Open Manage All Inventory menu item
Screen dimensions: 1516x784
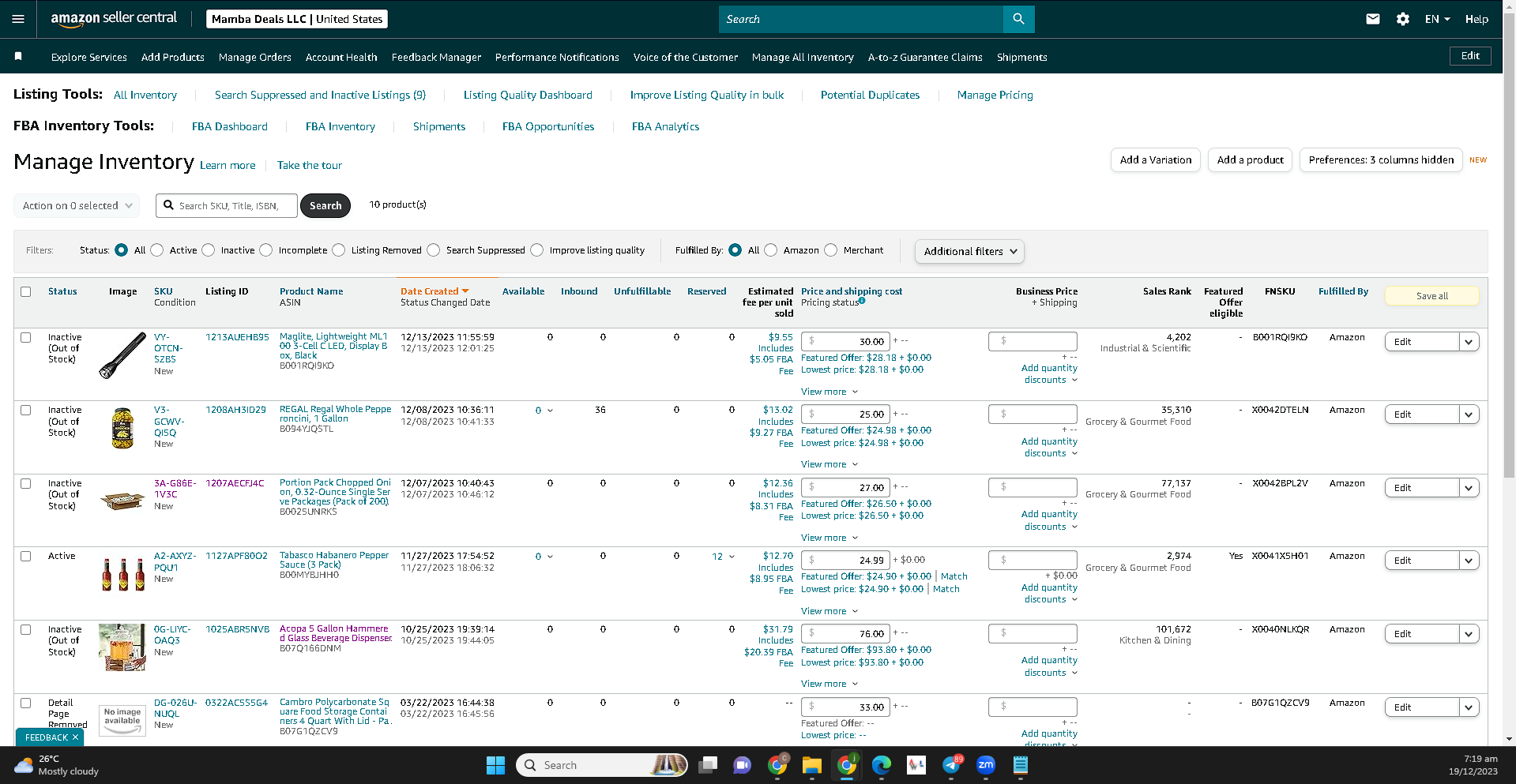803,57
